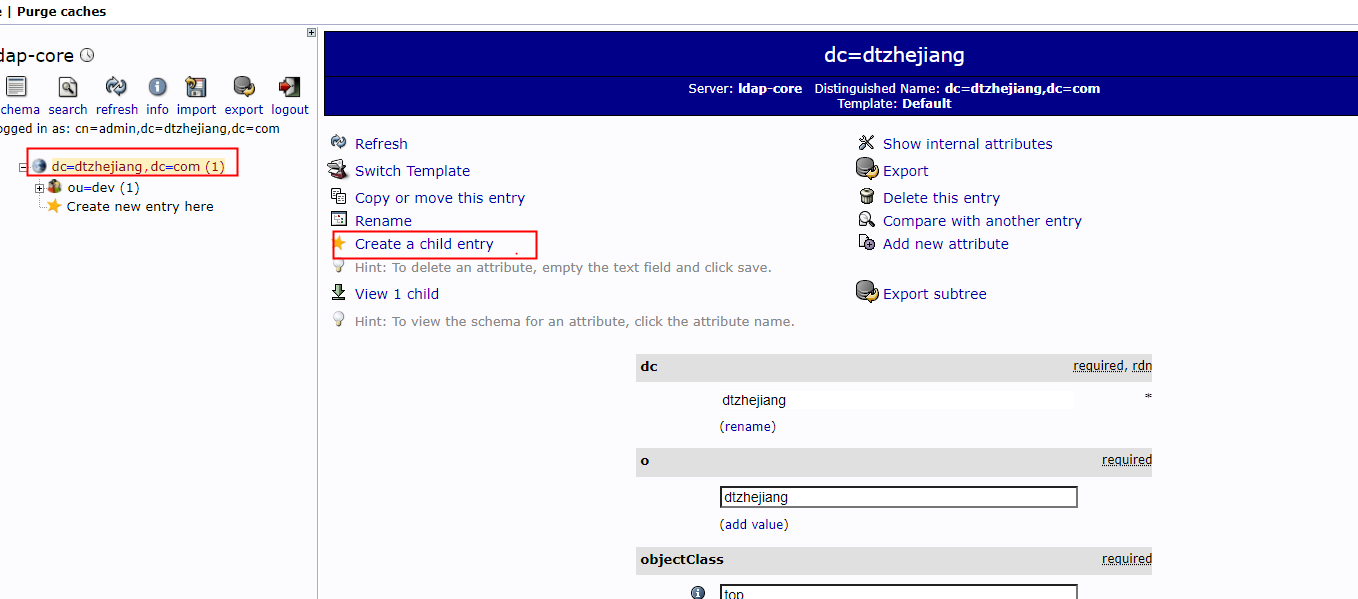1358x599 pixels.
Task: Click Copy or move this entry link
Action: tap(440, 198)
